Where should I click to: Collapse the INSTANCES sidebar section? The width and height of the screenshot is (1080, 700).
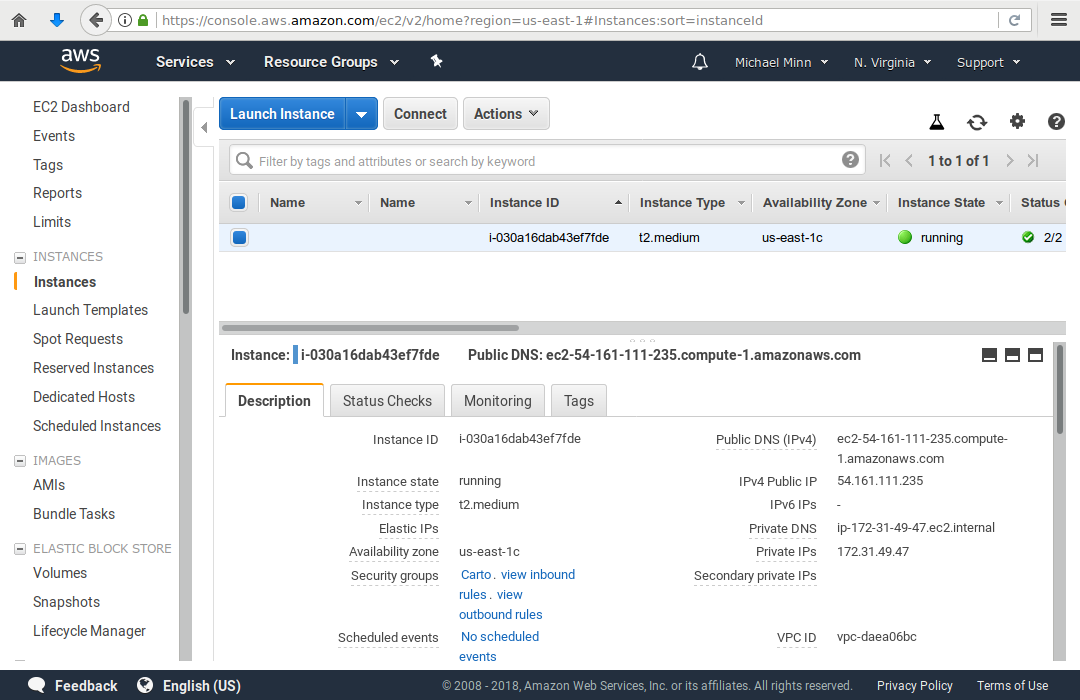19,257
